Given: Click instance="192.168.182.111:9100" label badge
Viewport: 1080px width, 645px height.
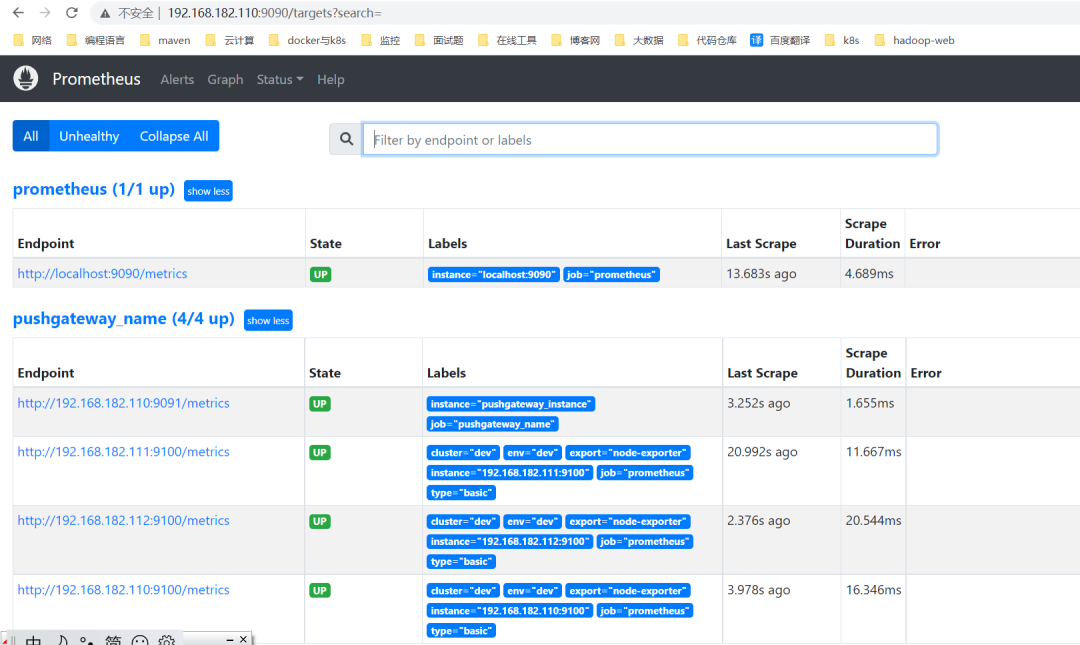Looking at the screenshot, I should click(510, 473).
